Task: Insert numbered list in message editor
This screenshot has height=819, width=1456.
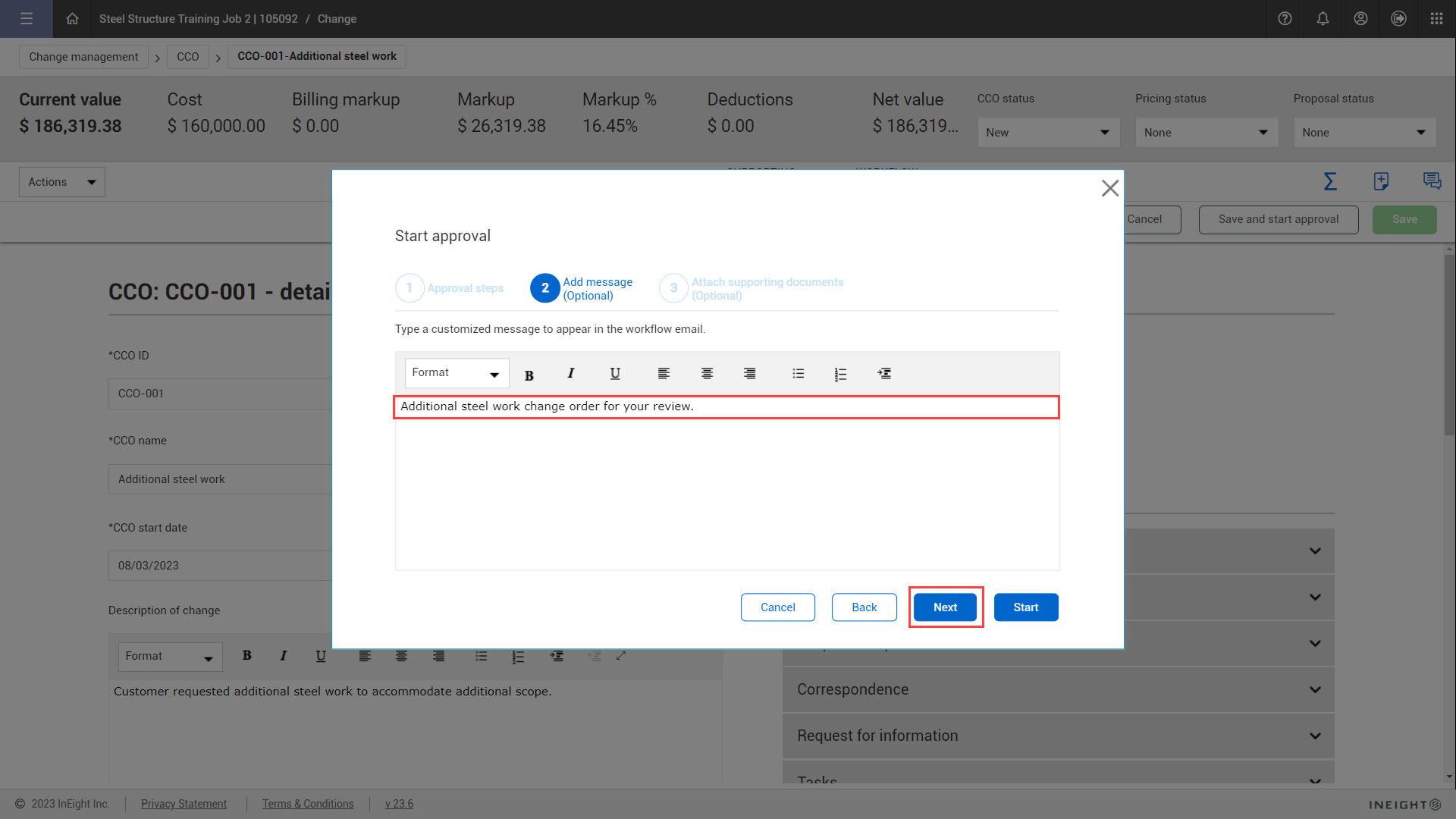Action: pyautogui.click(x=840, y=374)
